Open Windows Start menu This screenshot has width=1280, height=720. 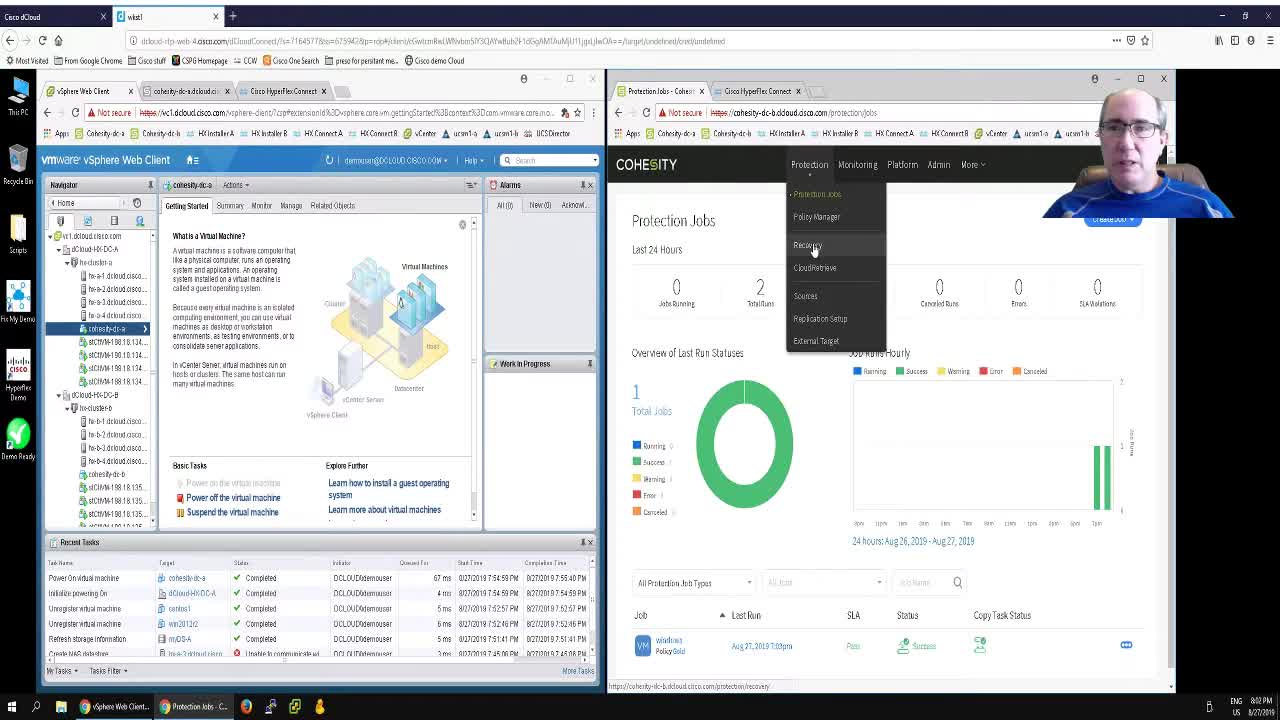coord(11,707)
